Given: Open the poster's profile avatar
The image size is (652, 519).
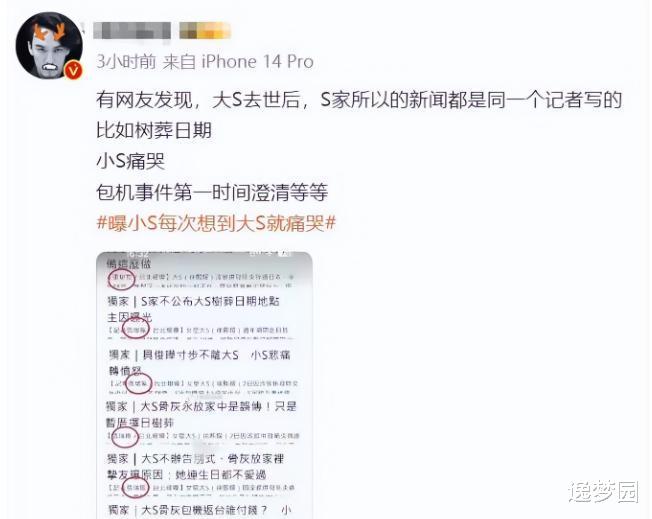Looking at the screenshot, I should 49,45.
